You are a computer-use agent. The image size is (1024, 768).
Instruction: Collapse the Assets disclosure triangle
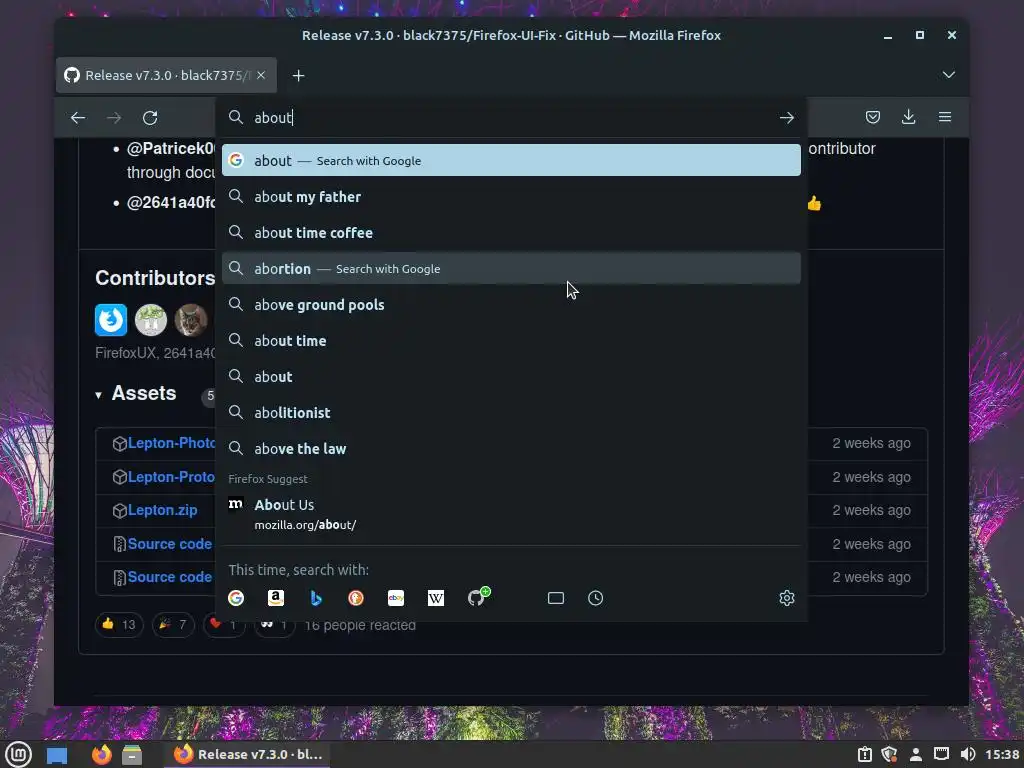tap(98, 395)
